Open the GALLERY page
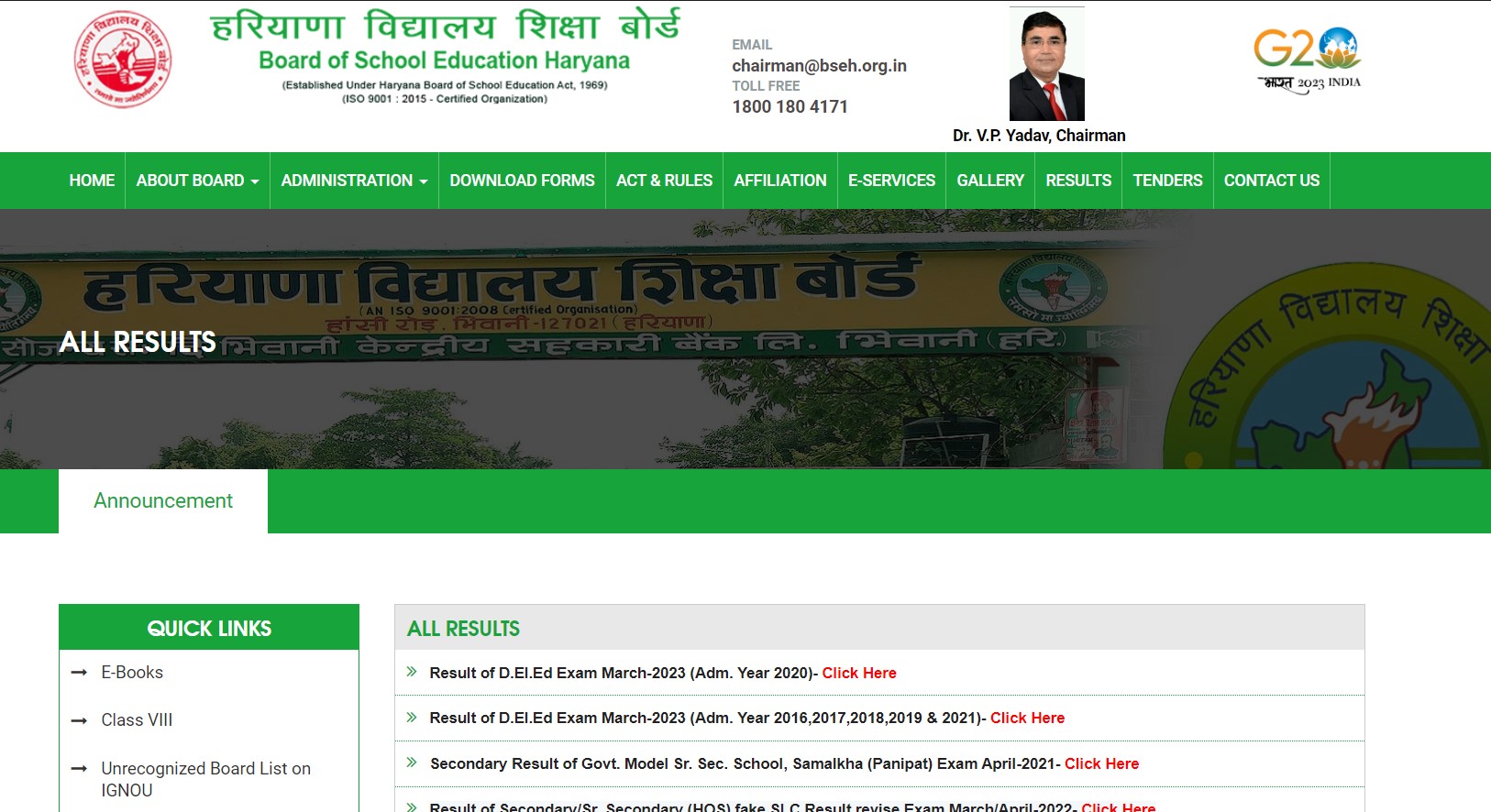Image resolution: width=1491 pixels, height=812 pixels. pyautogui.click(x=990, y=181)
